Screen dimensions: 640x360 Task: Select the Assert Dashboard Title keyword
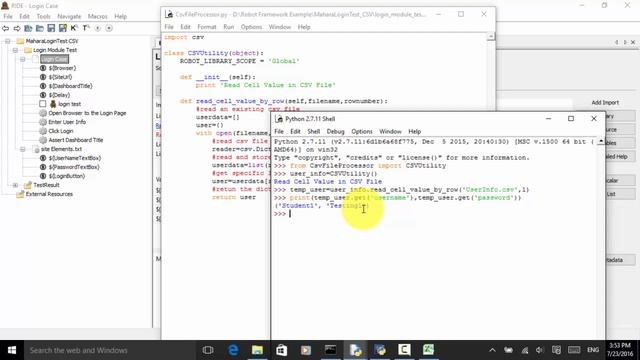tap(76, 140)
